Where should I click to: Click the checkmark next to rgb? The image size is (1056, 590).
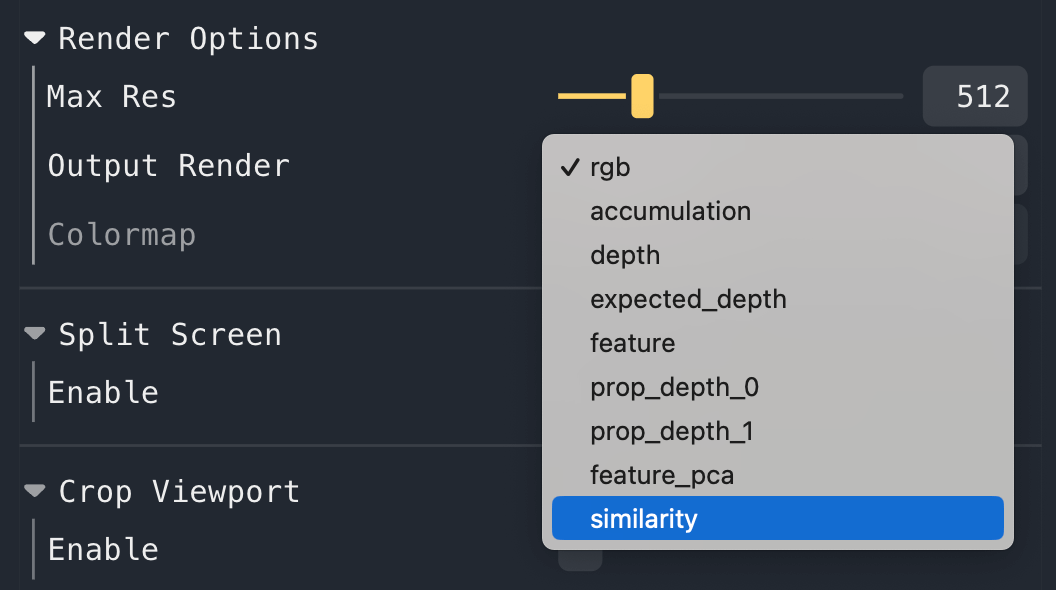[x=570, y=168]
